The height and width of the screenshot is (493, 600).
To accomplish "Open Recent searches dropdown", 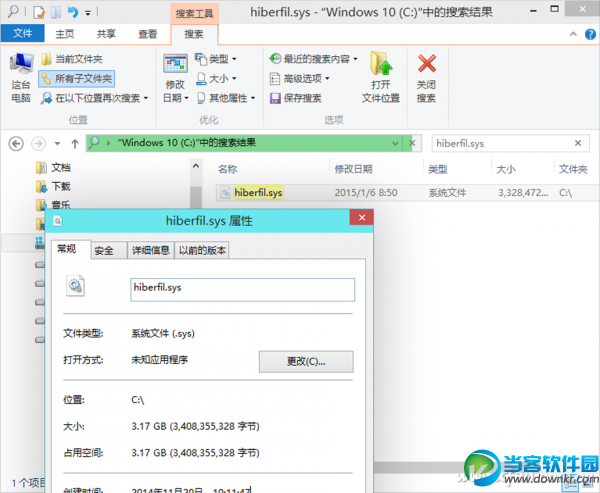I will pyautogui.click(x=314, y=59).
